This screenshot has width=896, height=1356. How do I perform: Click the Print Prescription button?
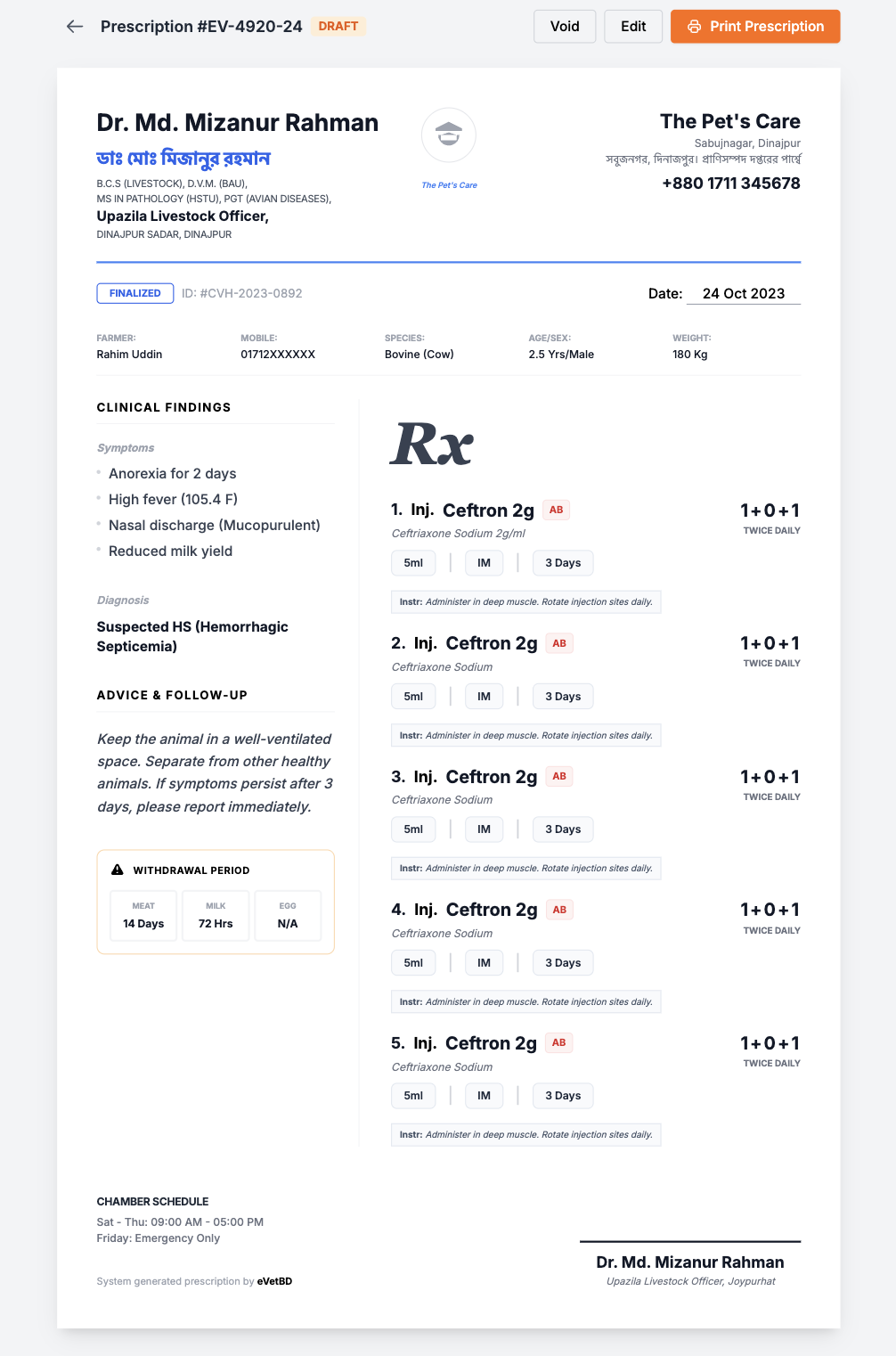coord(755,27)
